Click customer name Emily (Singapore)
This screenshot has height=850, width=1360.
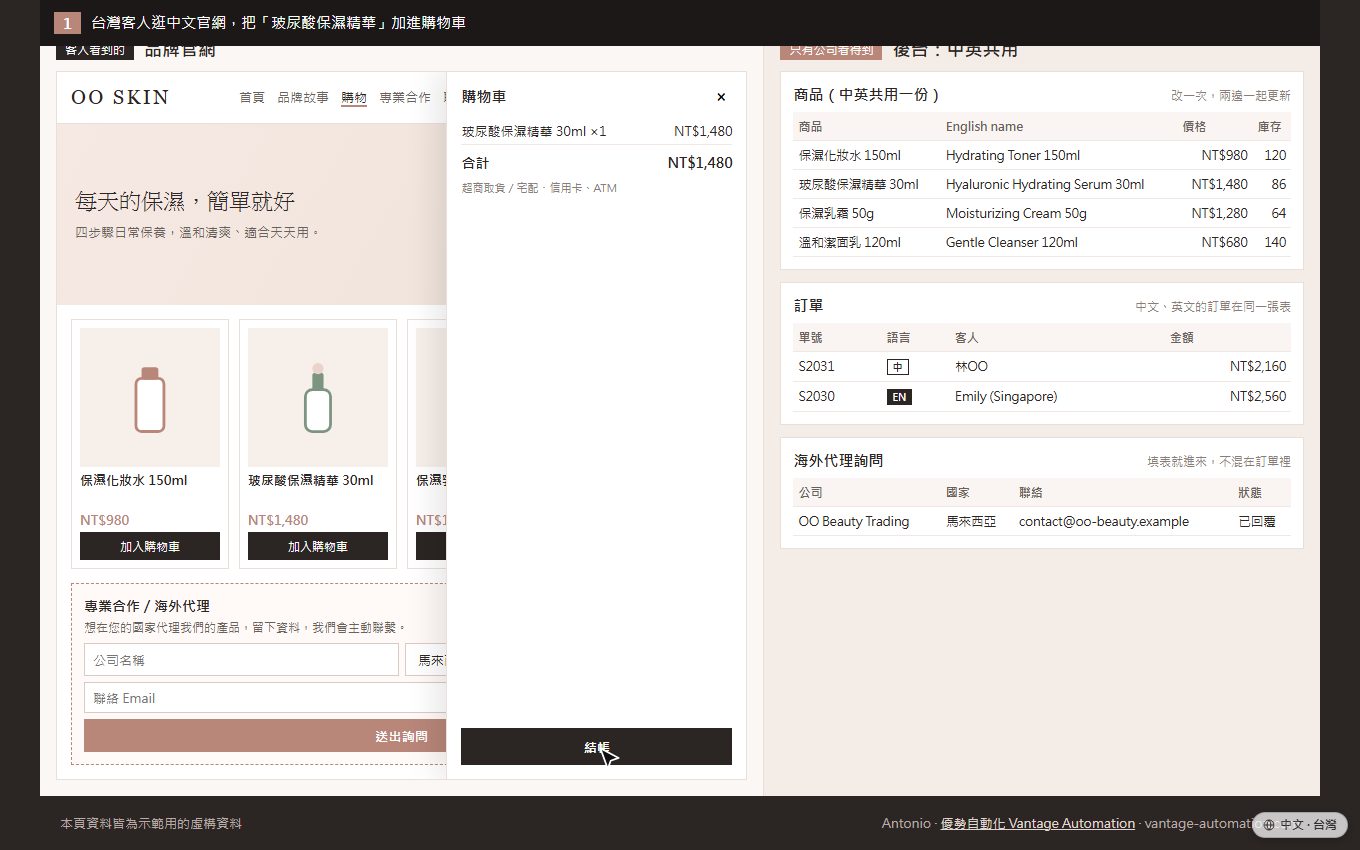[x=1006, y=397]
